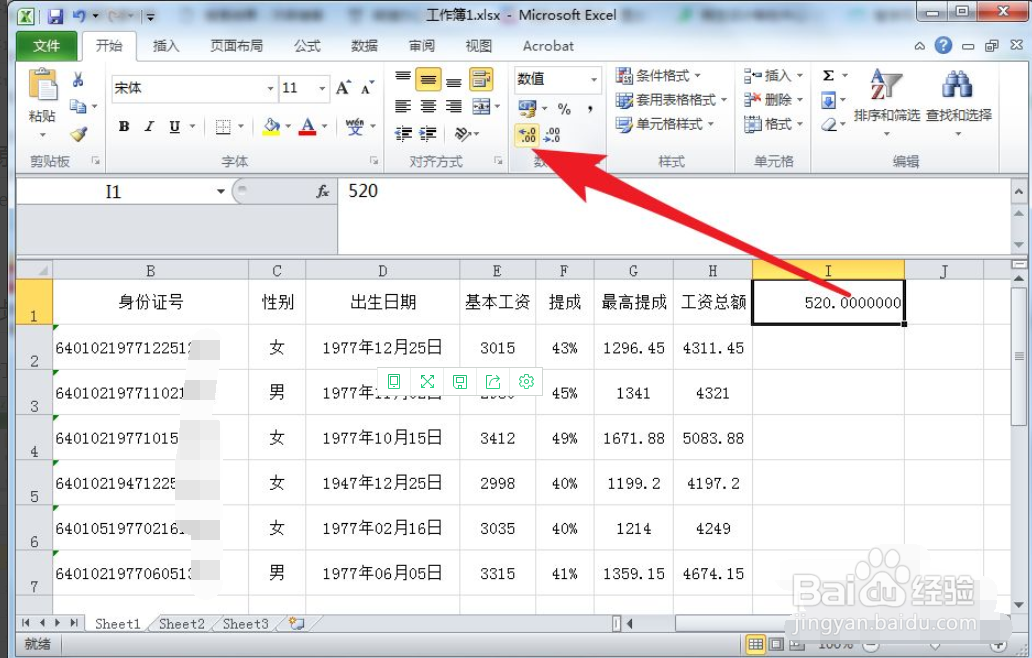This screenshot has height=658, width=1032.
Task: Align text left
Action: tap(403, 106)
